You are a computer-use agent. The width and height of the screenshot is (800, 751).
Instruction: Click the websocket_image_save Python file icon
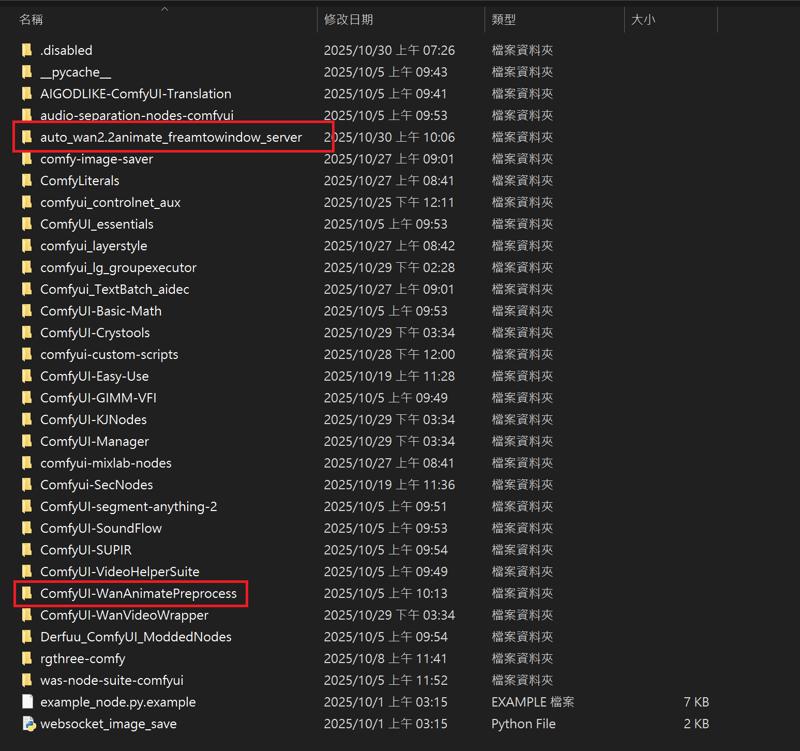click(29, 723)
